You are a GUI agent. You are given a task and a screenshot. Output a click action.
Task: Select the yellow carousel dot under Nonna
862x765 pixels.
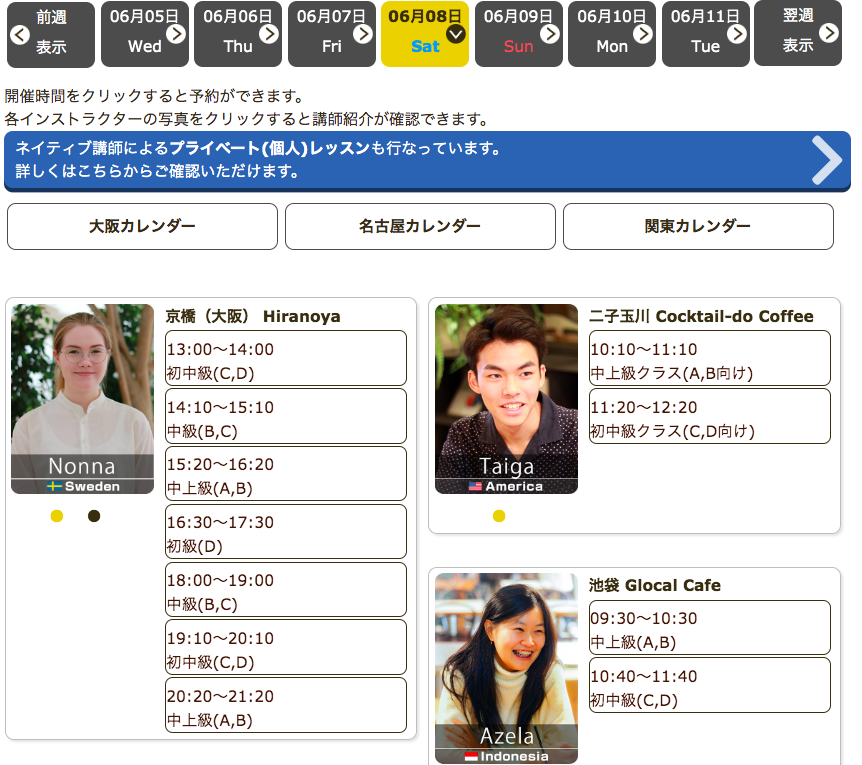pos(57,516)
